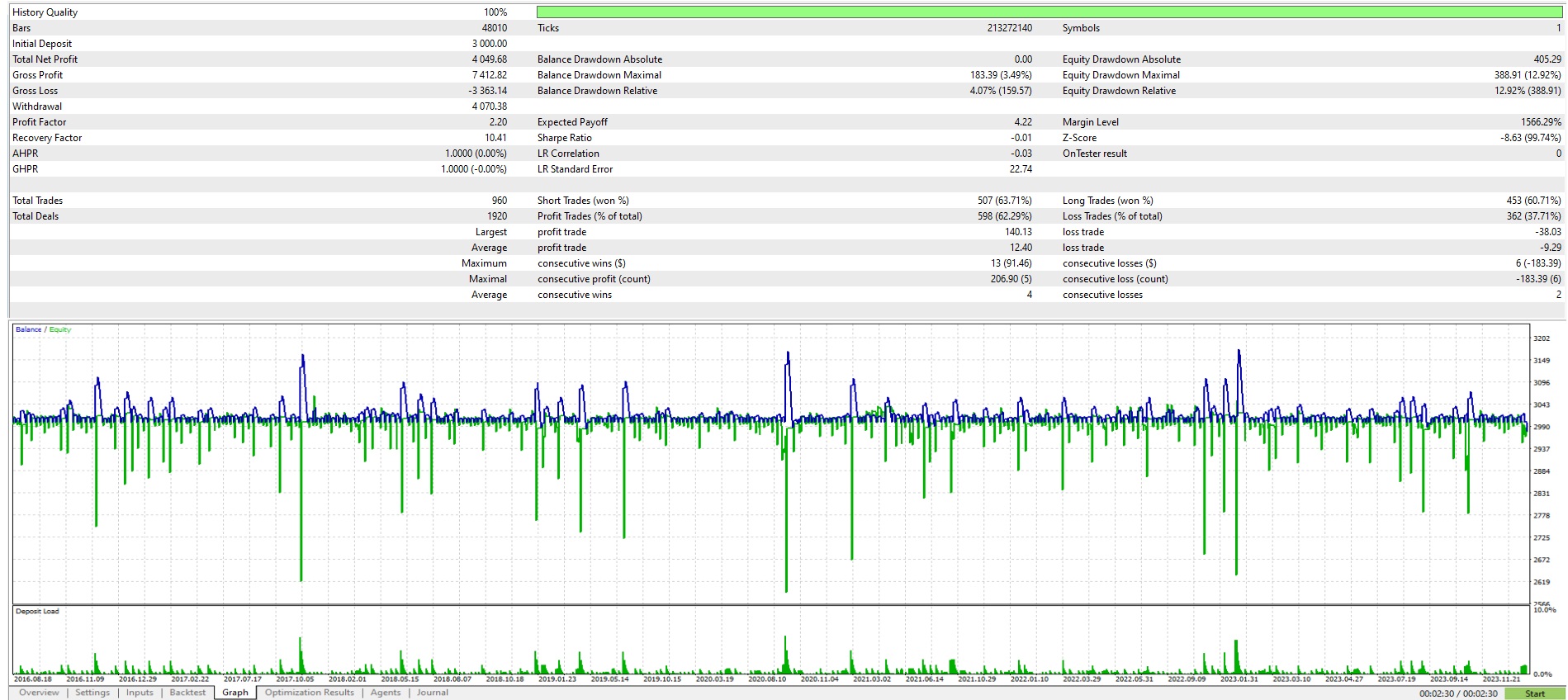
Task: Click the green Start button
Action: [x=1535, y=693]
